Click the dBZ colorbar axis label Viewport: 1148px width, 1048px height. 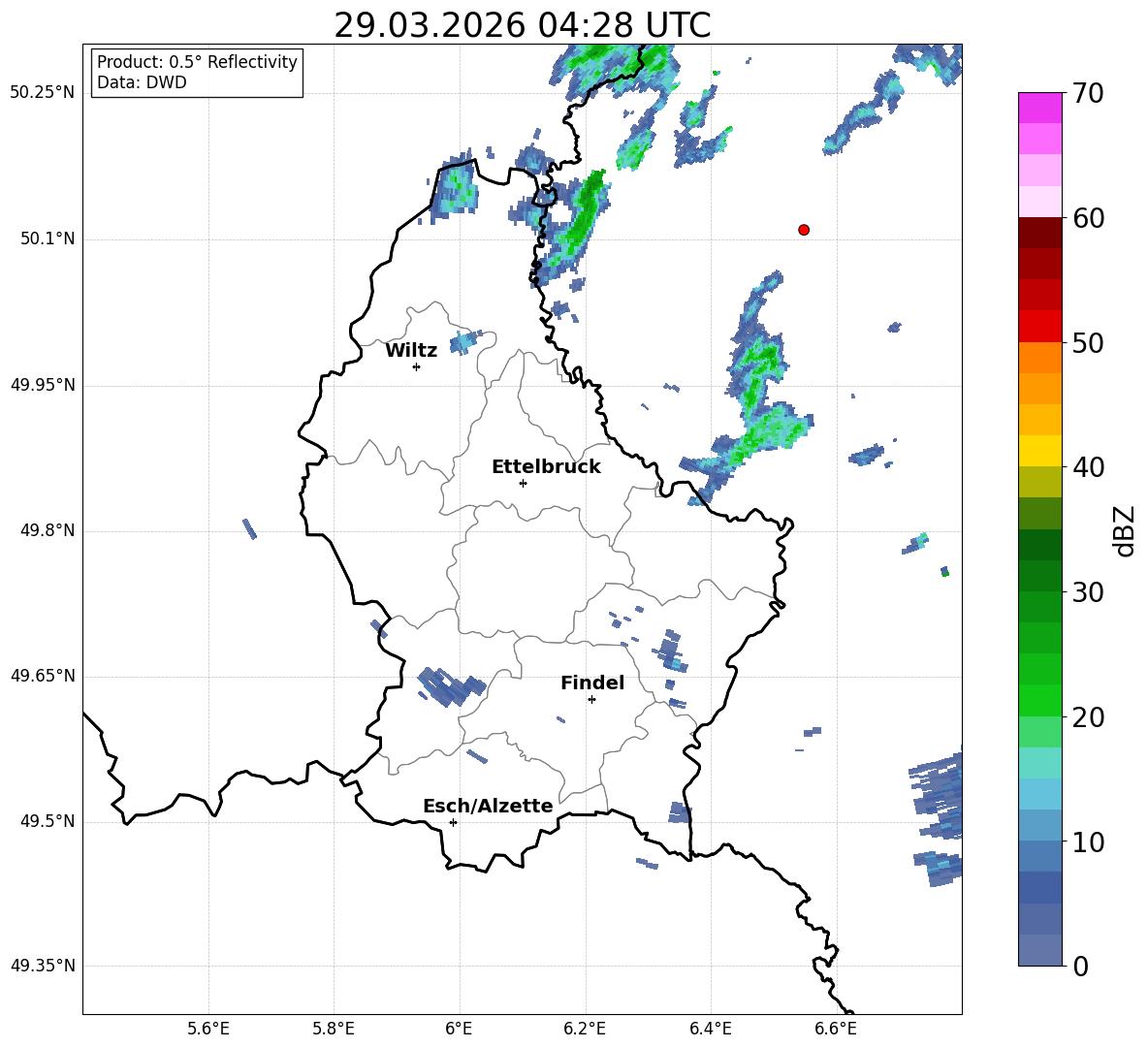coord(1125,530)
